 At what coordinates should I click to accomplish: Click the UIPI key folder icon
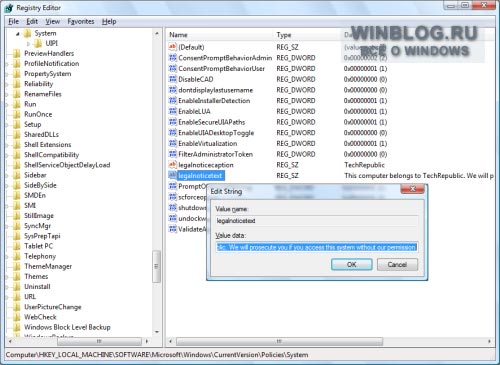pyautogui.click(x=39, y=43)
